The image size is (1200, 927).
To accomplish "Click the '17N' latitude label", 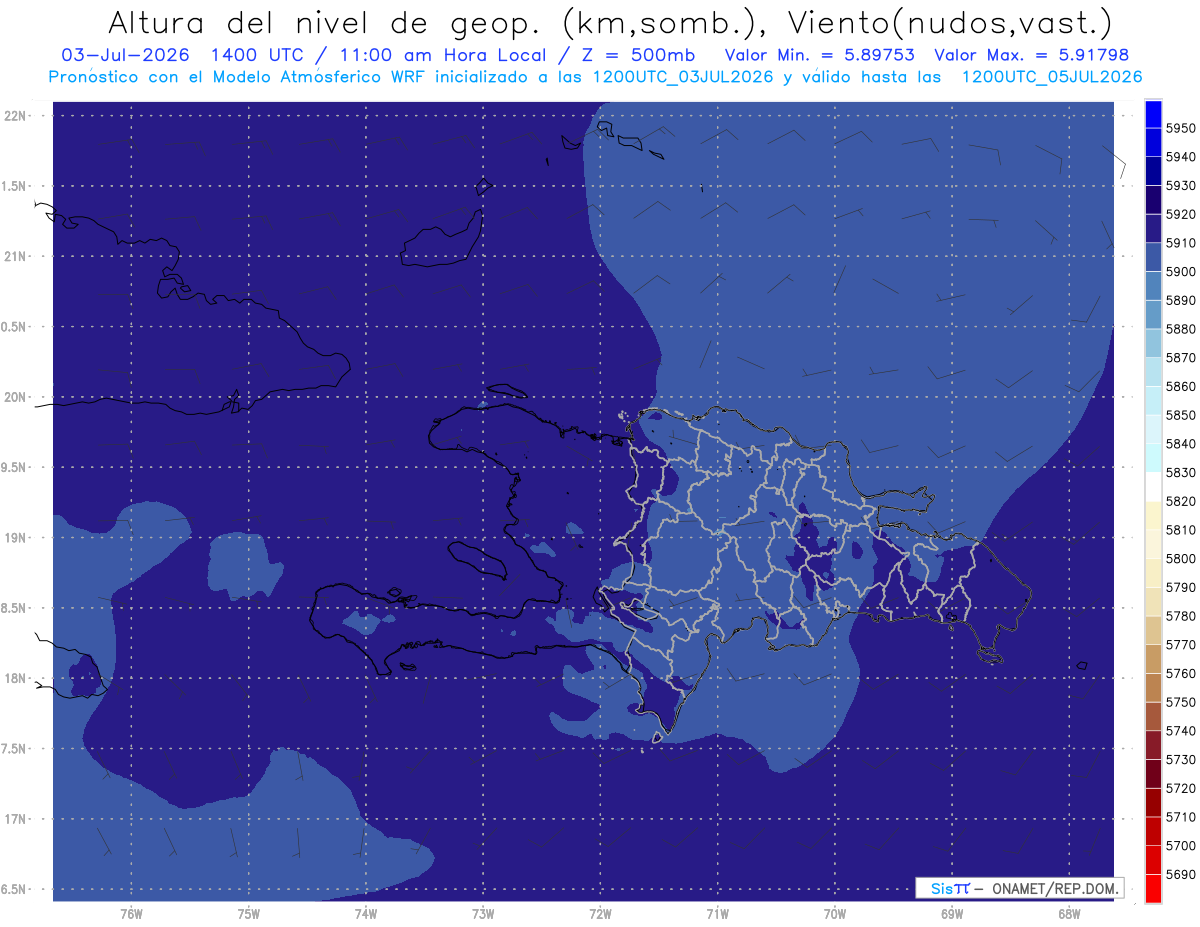I will (15, 819).
